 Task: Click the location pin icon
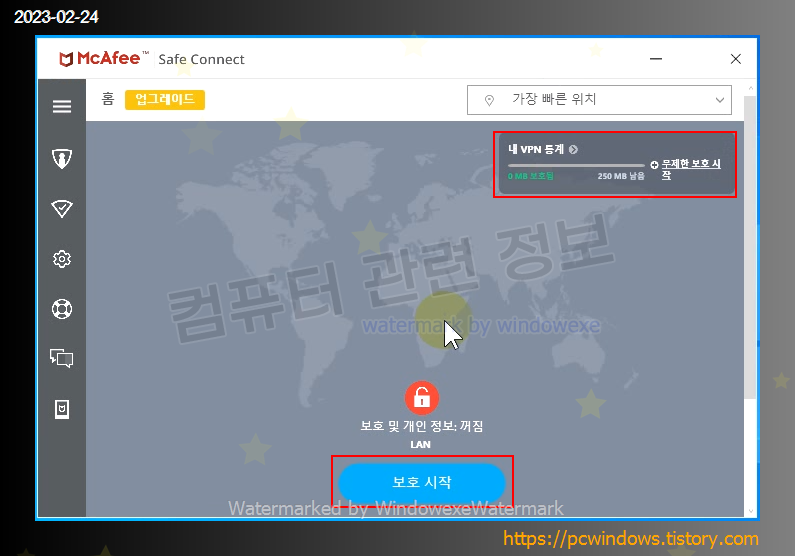point(489,100)
